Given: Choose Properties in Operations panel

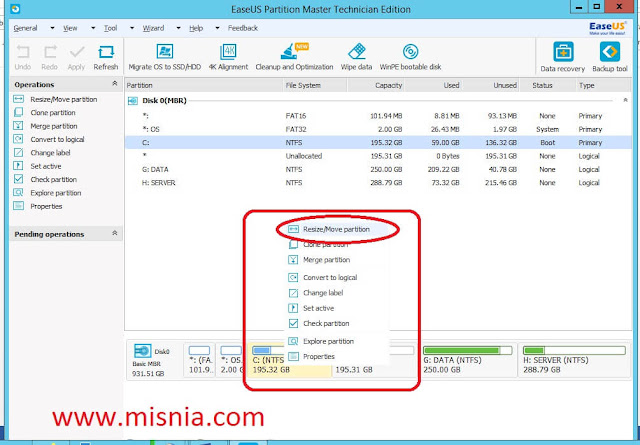Looking at the screenshot, I should click(38, 206).
